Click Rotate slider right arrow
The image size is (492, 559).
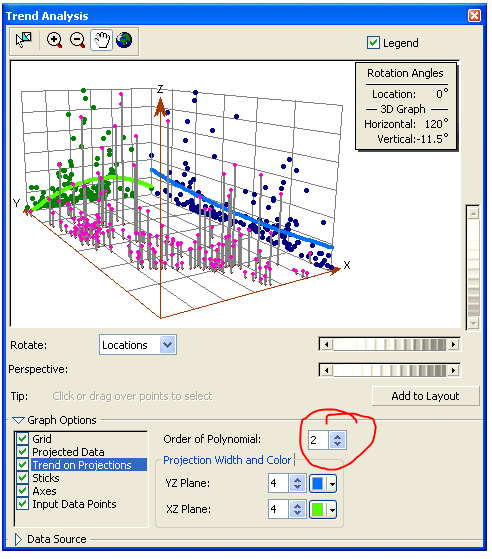(453, 345)
